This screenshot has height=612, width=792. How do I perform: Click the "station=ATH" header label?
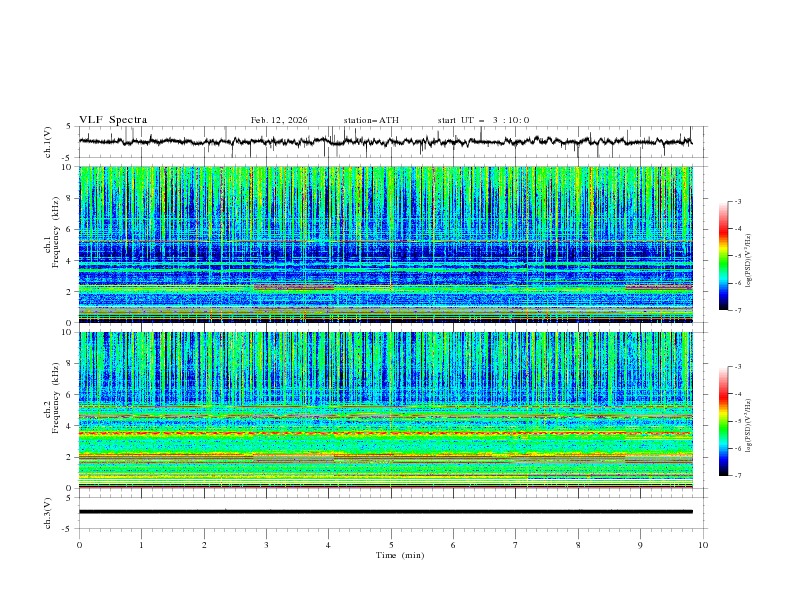pos(371,120)
